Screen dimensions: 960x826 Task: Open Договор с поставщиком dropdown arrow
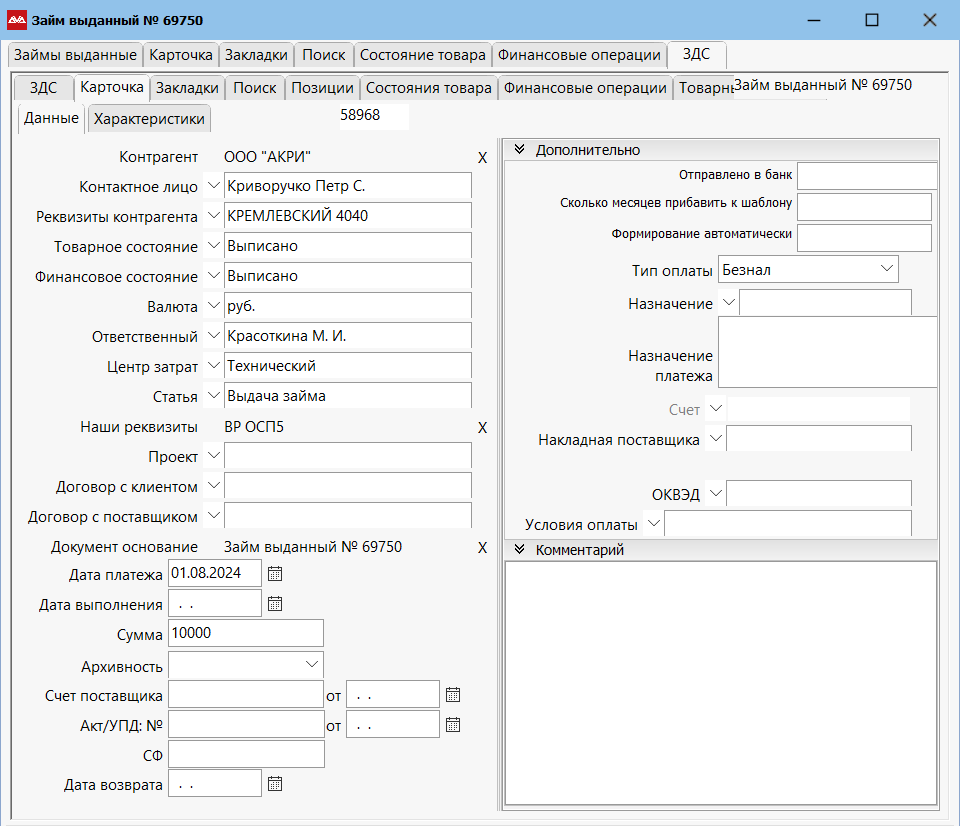click(213, 515)
